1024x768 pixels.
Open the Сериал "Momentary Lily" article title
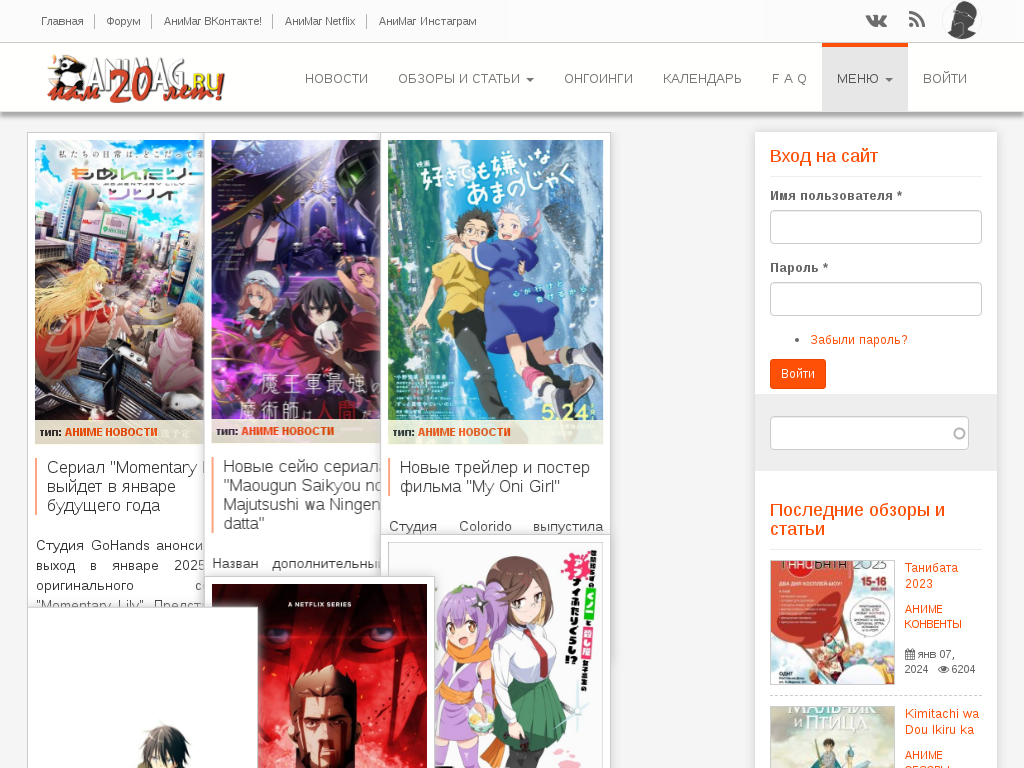coord(124,487)
